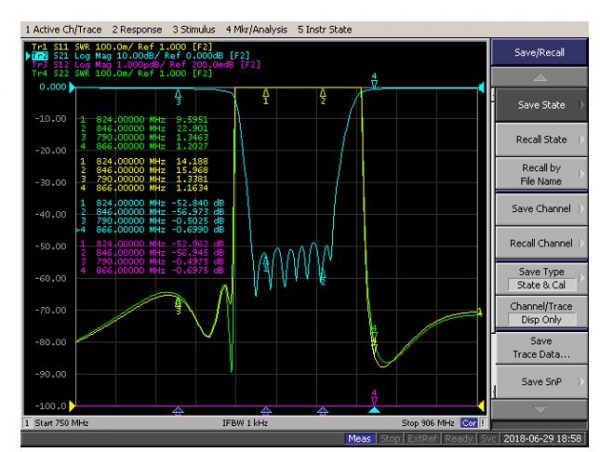Click the 0.000 reference level label
The image size is (600, 452).
[53, 87]
